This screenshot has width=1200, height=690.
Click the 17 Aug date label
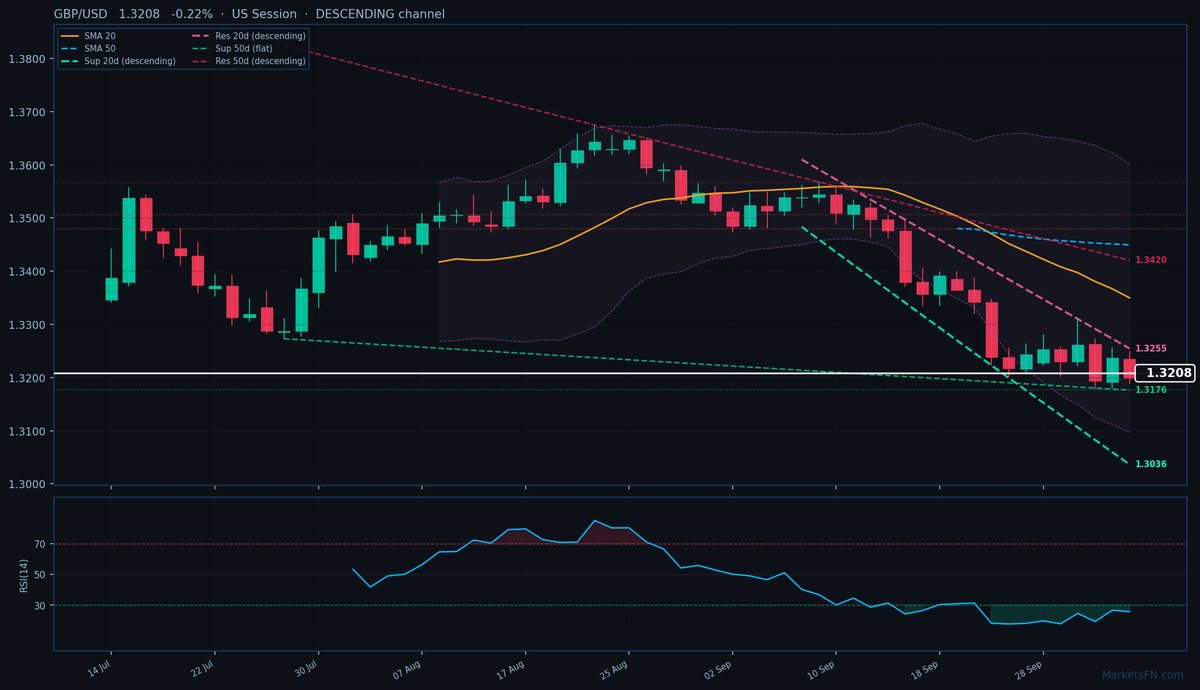(x=512, y=669)
